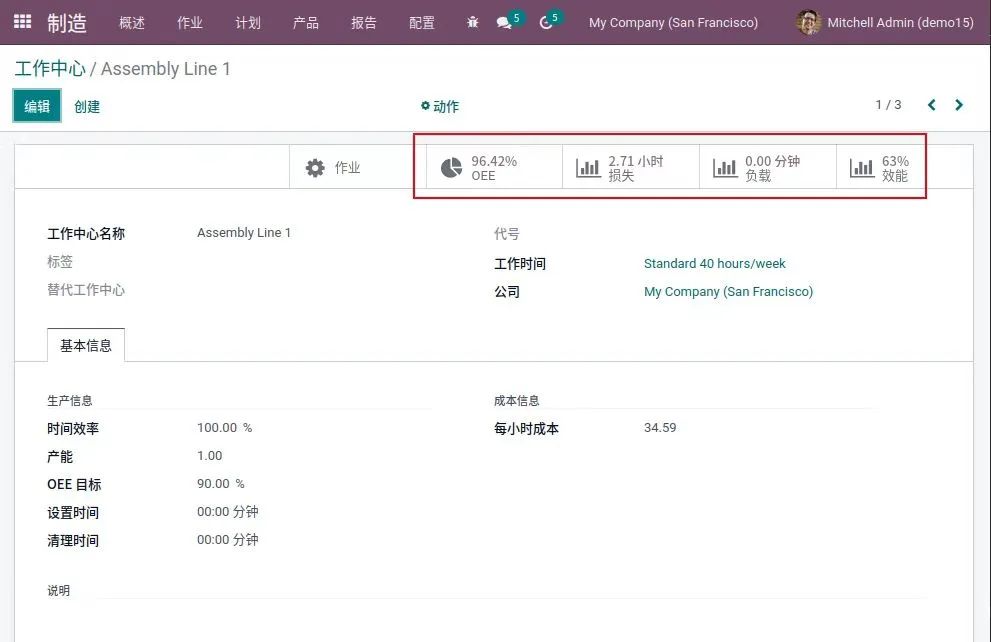Image resolution: width=991 pixels, height=642 pixels.
Task: Expand the 动作 action dropdown
Action: [440, 106]
